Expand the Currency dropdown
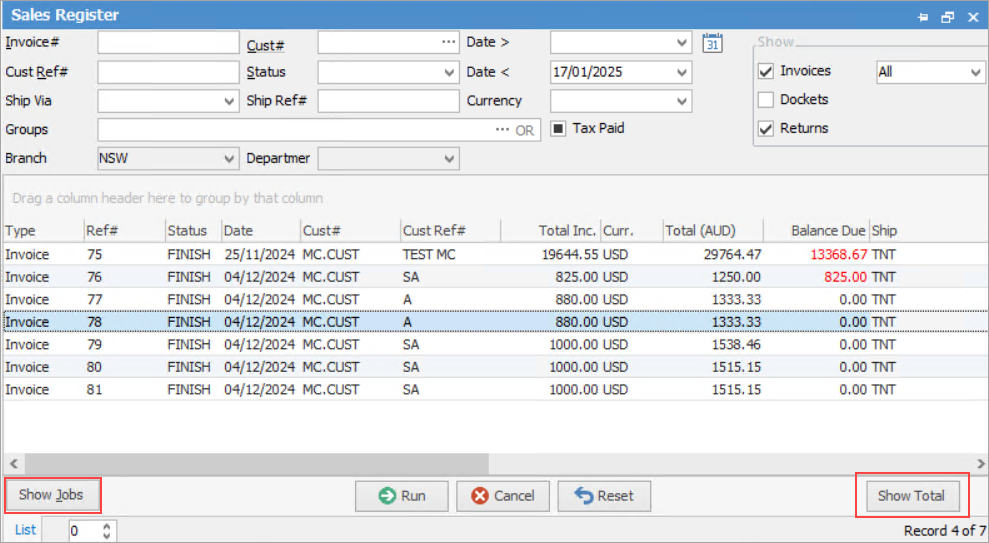989x543 pixels. [682, 102]
